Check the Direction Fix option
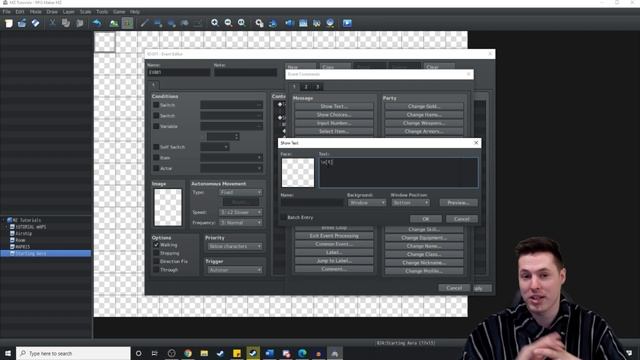 [156, 261]
